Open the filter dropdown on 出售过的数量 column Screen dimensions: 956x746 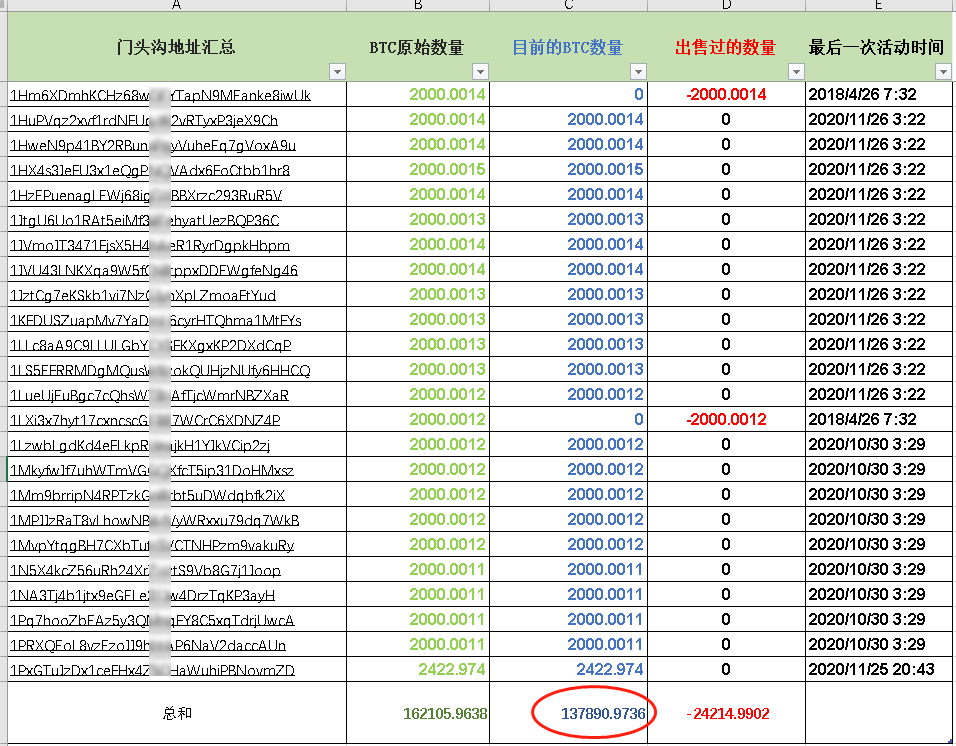click(x=796, y=71)
